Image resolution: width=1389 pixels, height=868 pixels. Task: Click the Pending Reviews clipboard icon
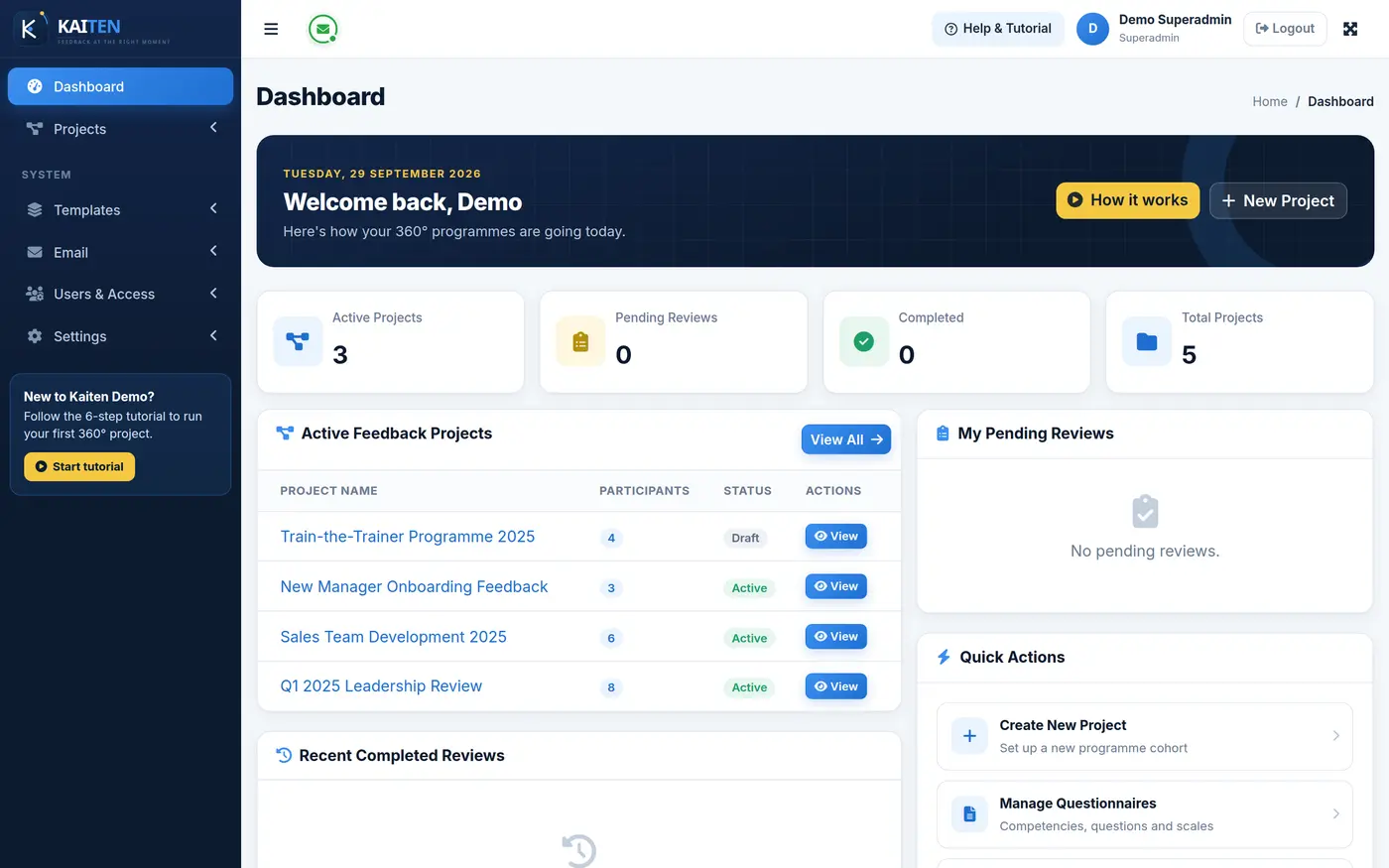click(580, 341)
